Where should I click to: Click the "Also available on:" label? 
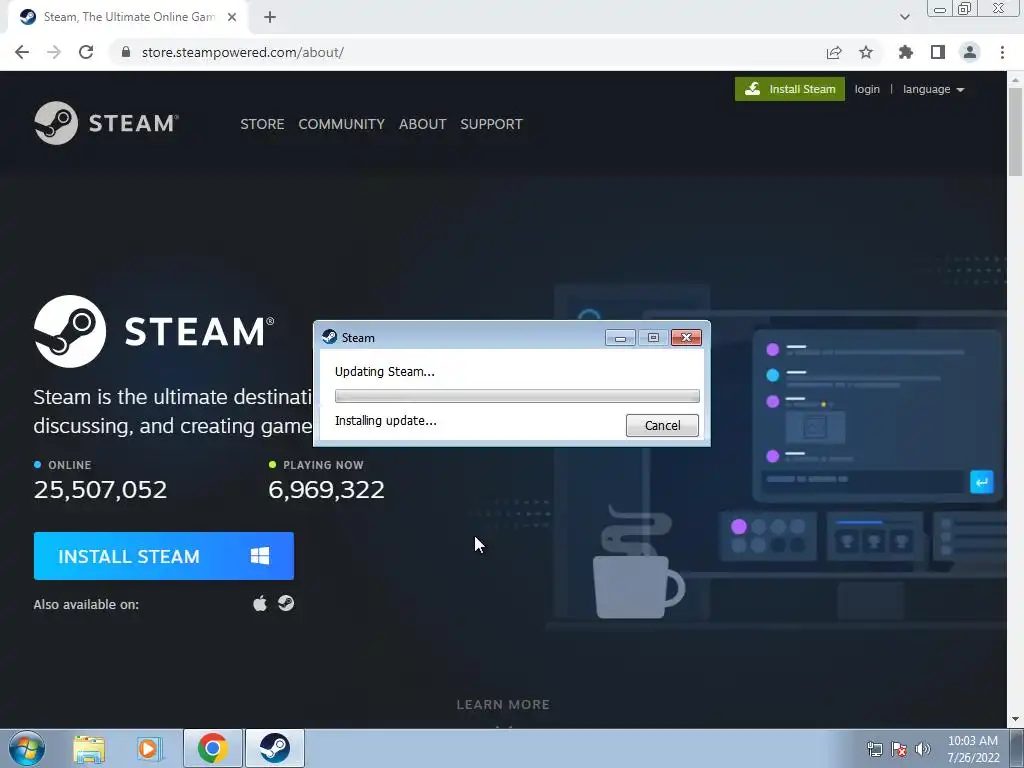(x=86, y=605)
